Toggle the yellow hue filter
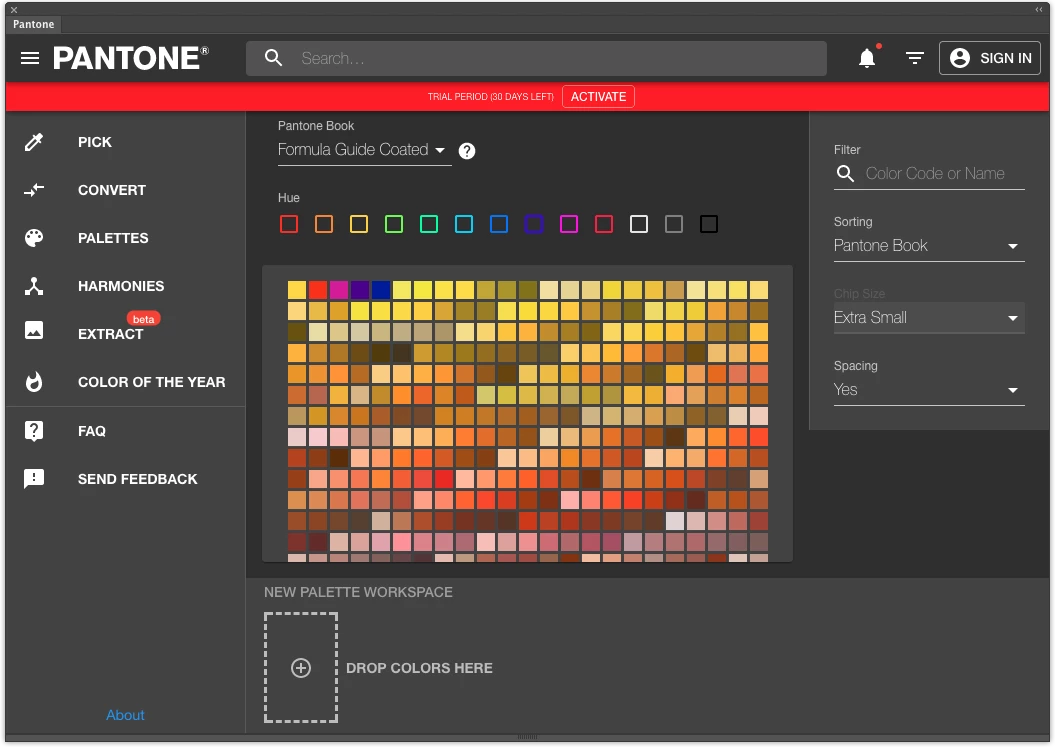 point(359,224)
